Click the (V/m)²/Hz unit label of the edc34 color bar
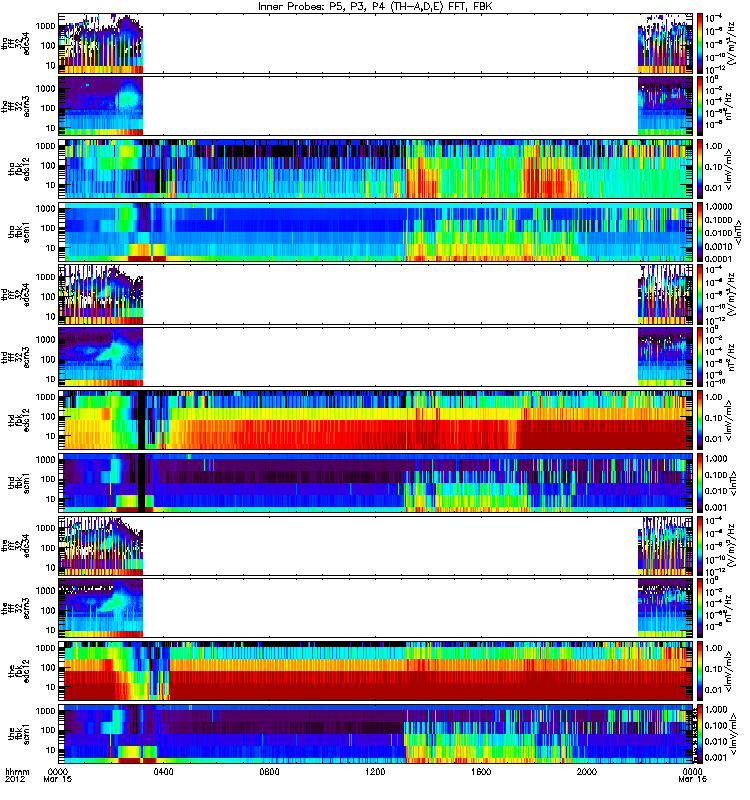Image resolution: width=750 pixels, height=800 pixels. (731, 545)
